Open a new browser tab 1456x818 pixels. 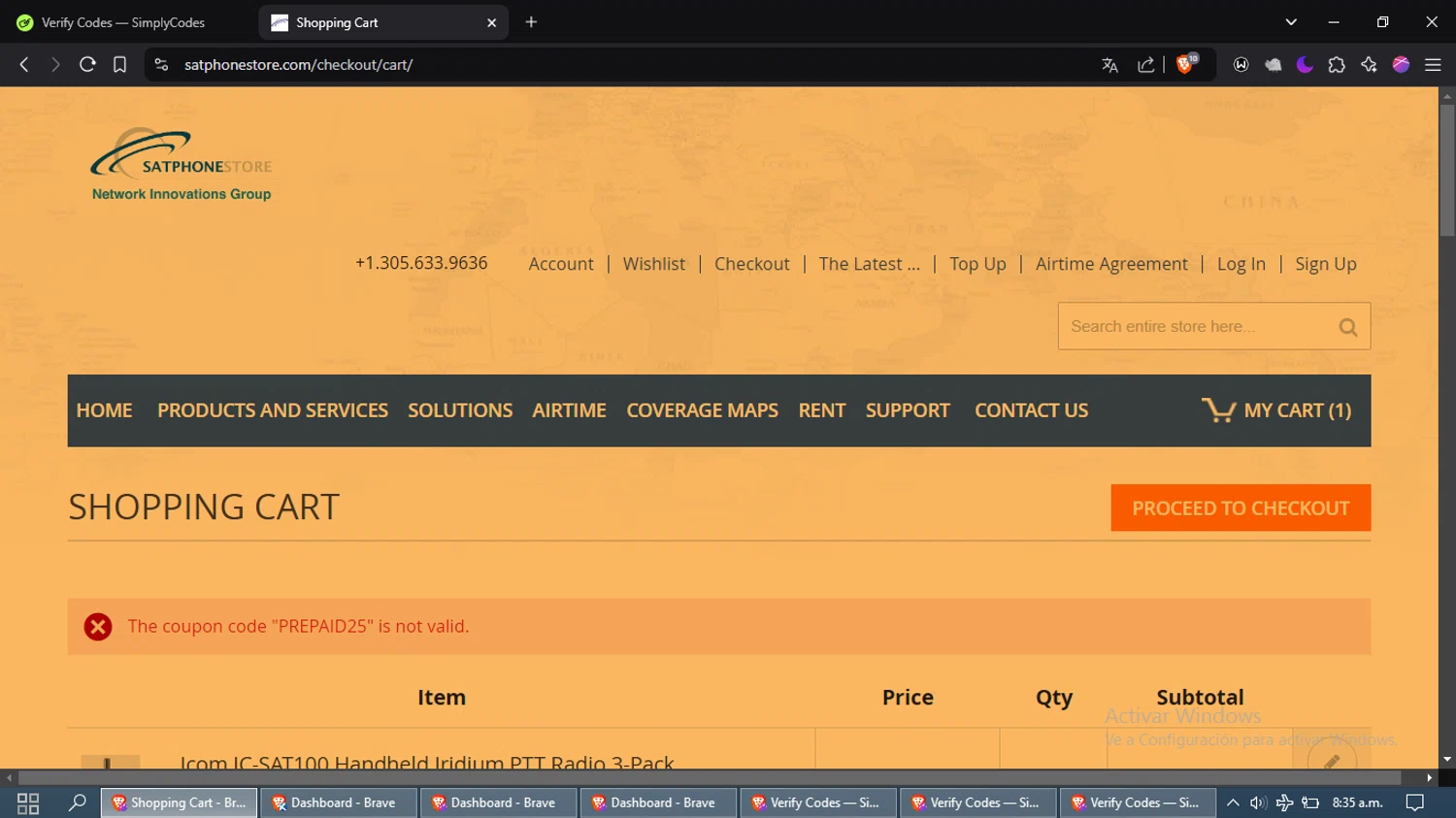pos(531,22)
